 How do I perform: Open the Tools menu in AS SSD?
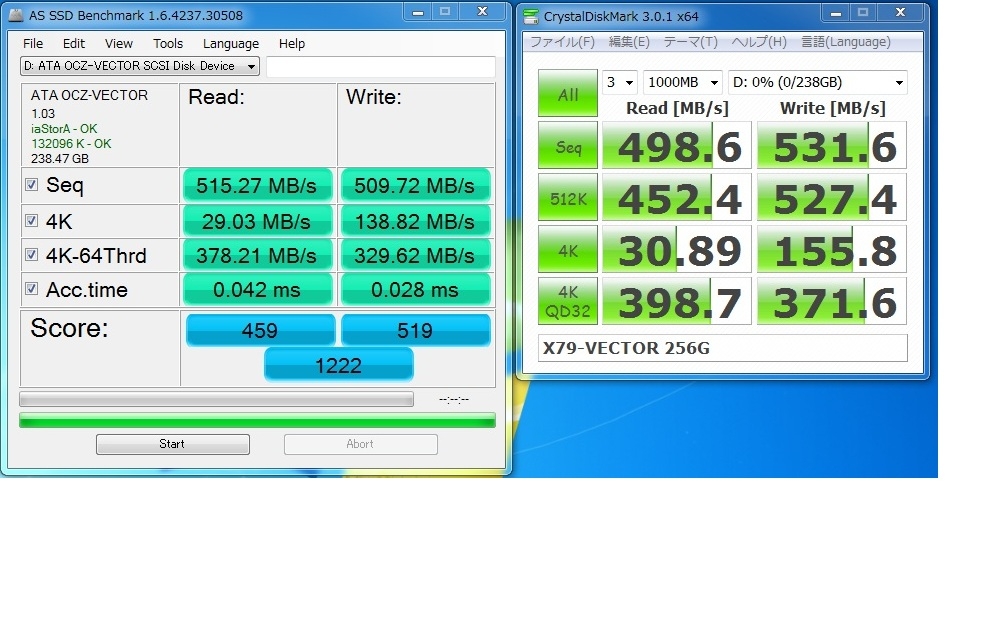click(x=168, y=44)
